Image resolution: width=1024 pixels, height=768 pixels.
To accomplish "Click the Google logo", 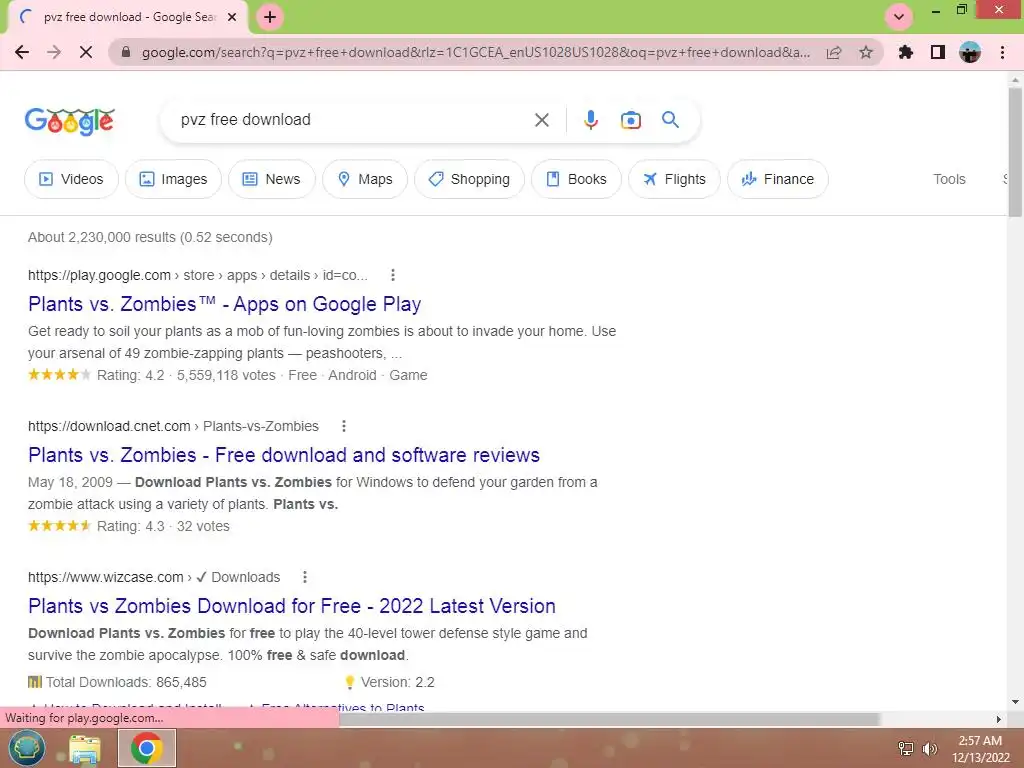I will point(70,121).
